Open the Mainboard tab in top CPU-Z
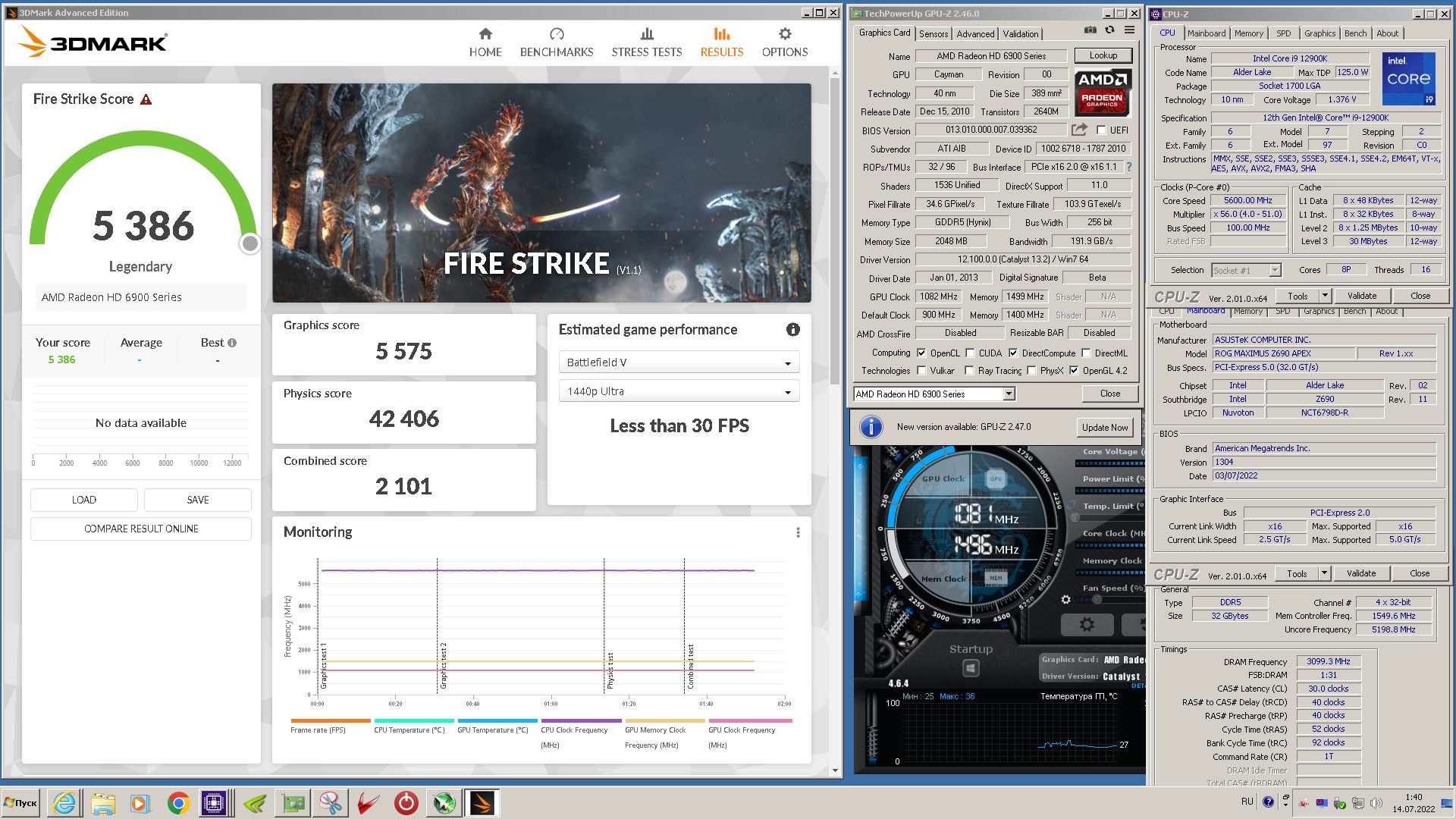Viewport: 1456px width, 819px height. click(1207, 33)
